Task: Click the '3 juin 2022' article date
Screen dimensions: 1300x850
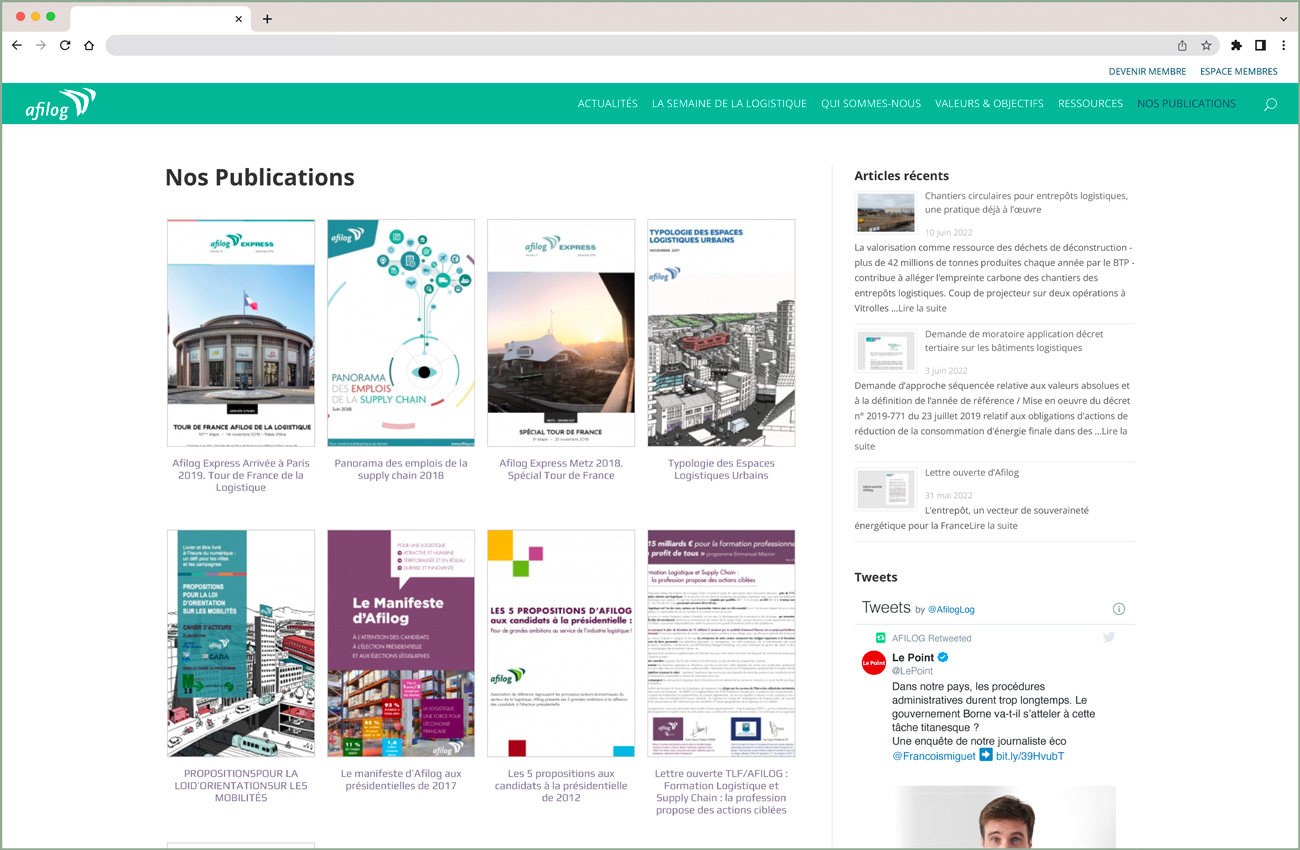Action: 946,371
